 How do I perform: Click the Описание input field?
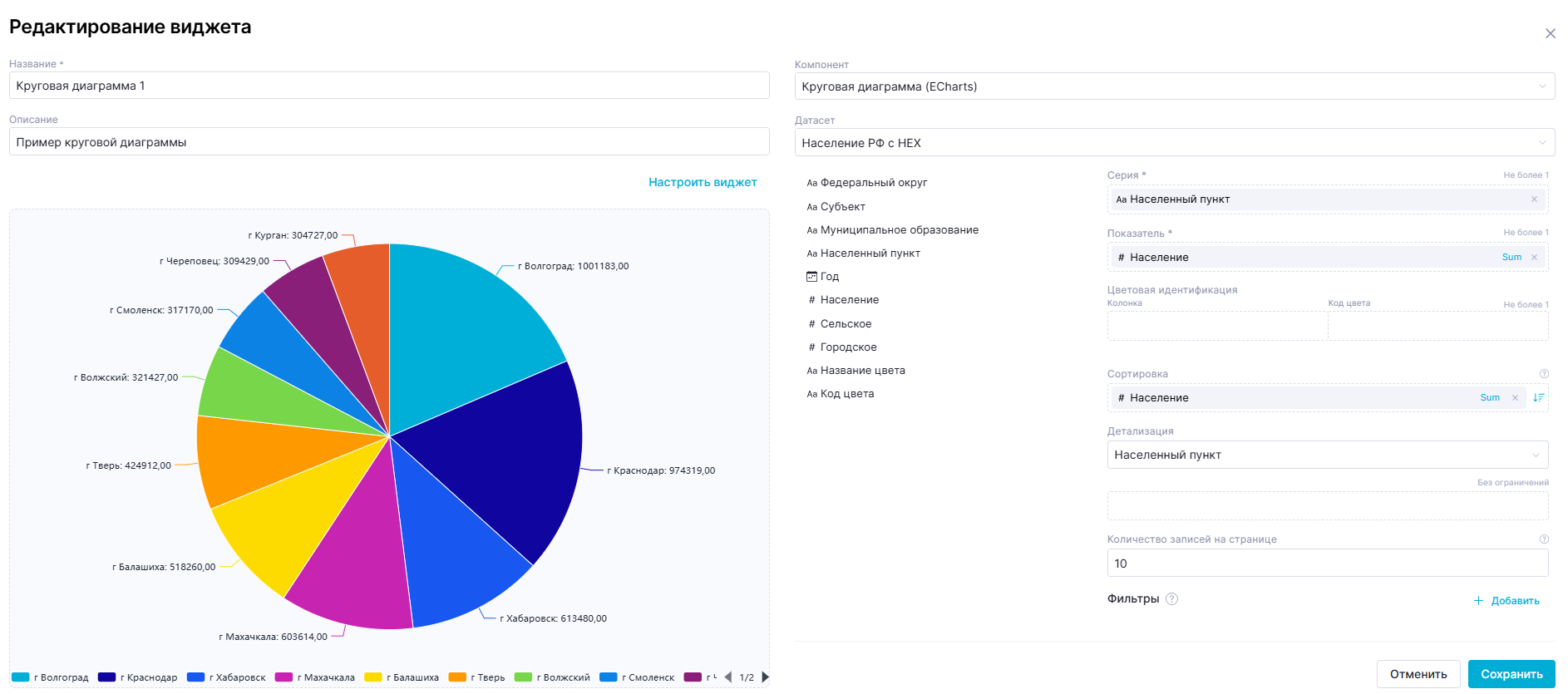pyautogui.click(x=389, y=142)
